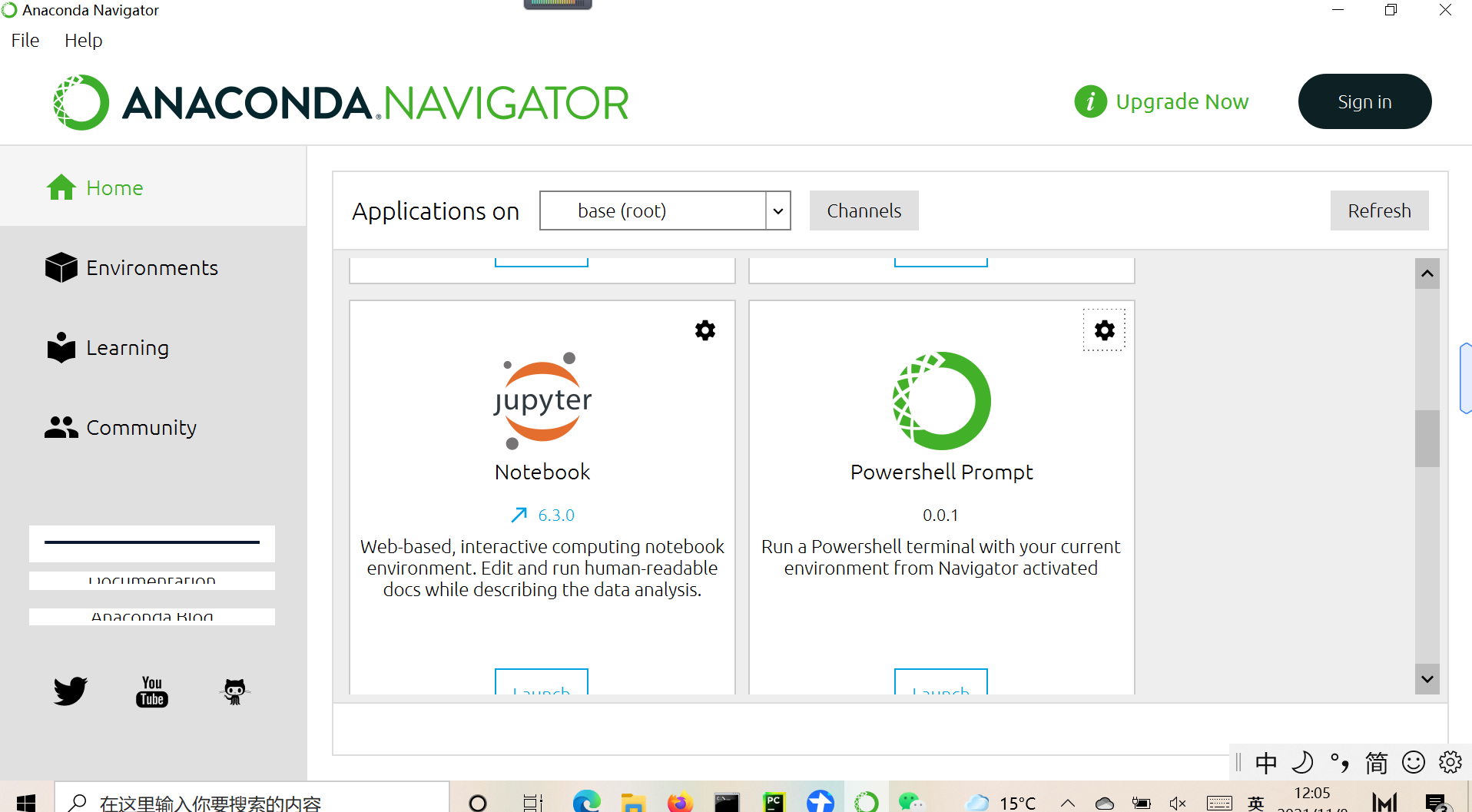Viewport: 1472px width, 812px height.
Task: Open the Help menu
Action: [83, 40]
